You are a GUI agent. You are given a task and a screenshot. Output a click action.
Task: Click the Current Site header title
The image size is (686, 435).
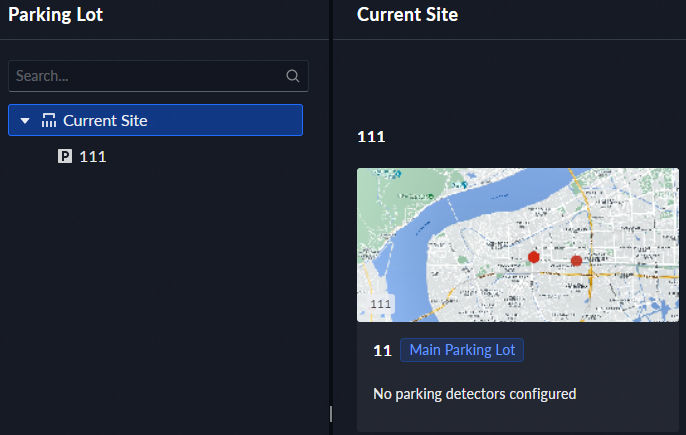click(x=407, y=15)
